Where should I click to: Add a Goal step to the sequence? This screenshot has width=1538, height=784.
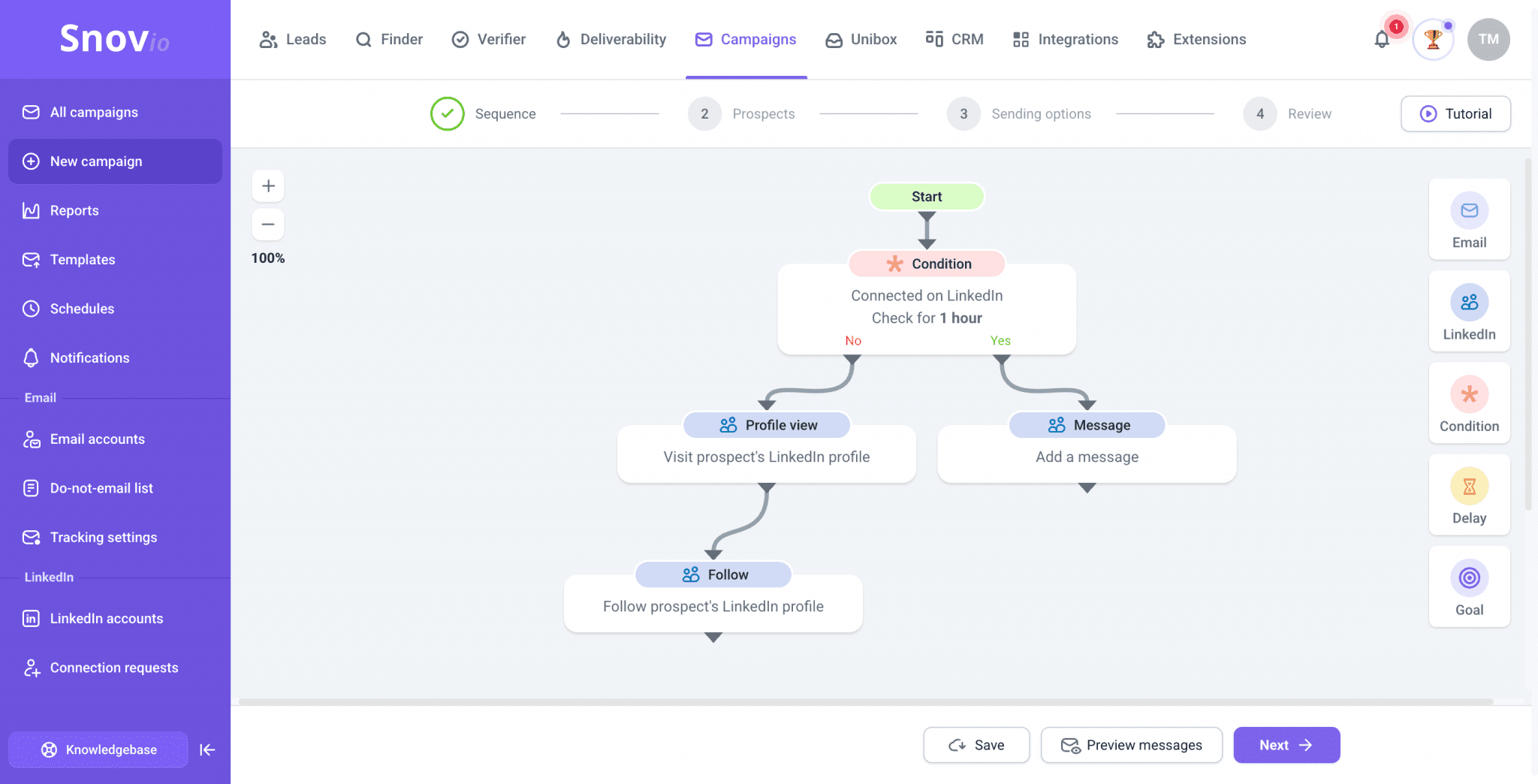pyautogui.click(x=1468, y=586)
